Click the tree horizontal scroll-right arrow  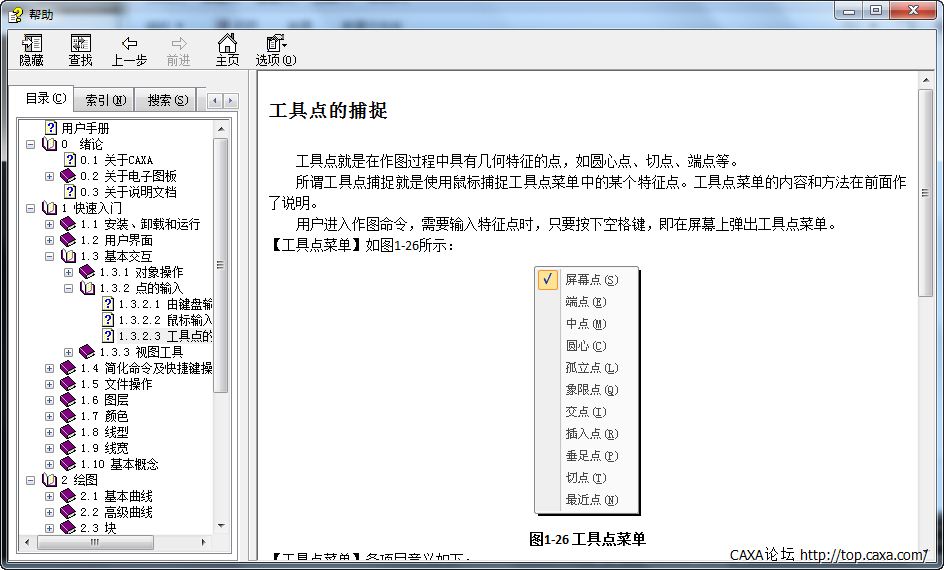203,542
